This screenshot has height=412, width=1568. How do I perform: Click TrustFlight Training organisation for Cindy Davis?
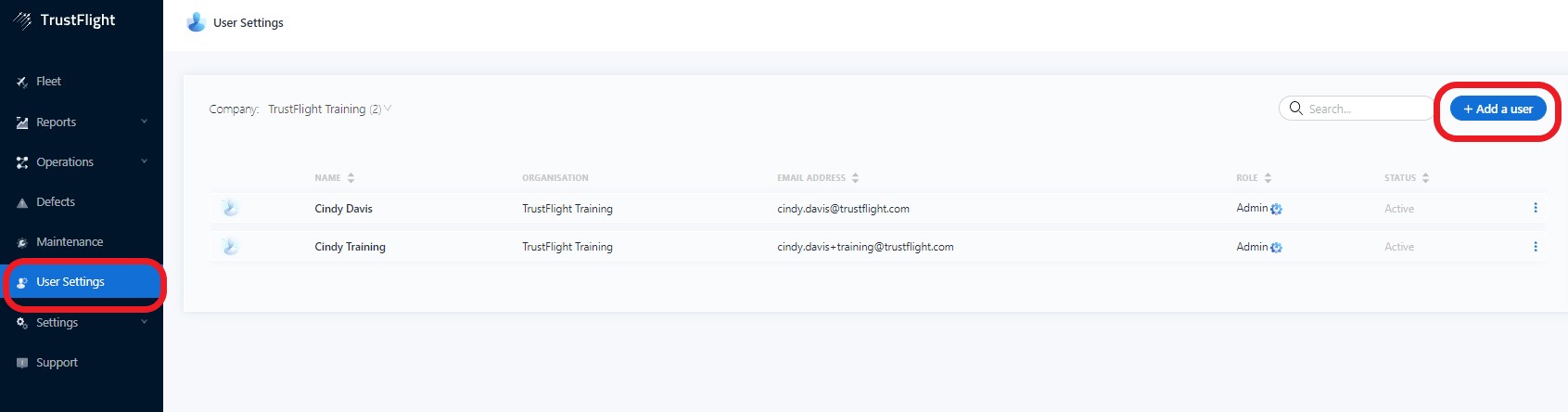tap(567, 209)
